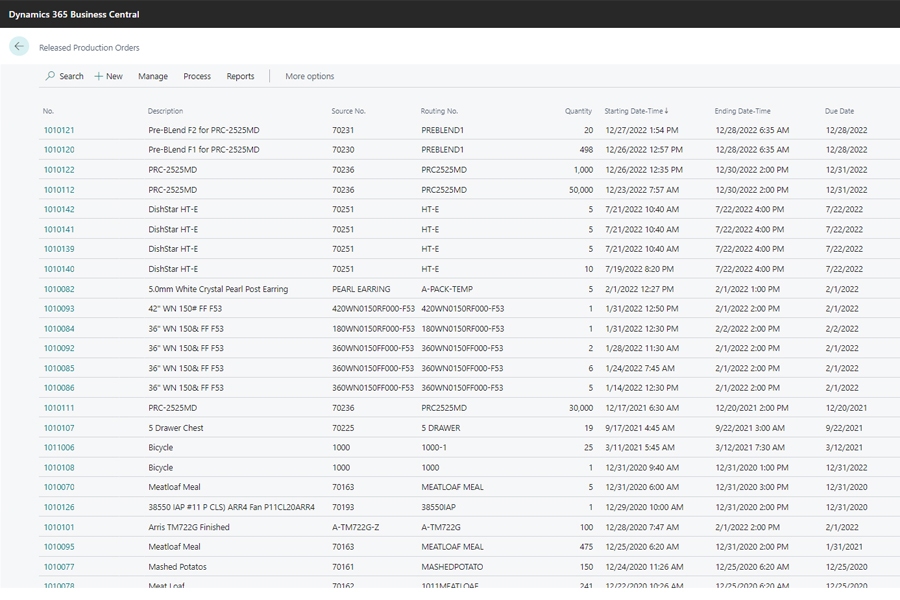The width and height of the screenshot is (900, 600).
Task: Sort by the No. column header
Action: point(48,111)
